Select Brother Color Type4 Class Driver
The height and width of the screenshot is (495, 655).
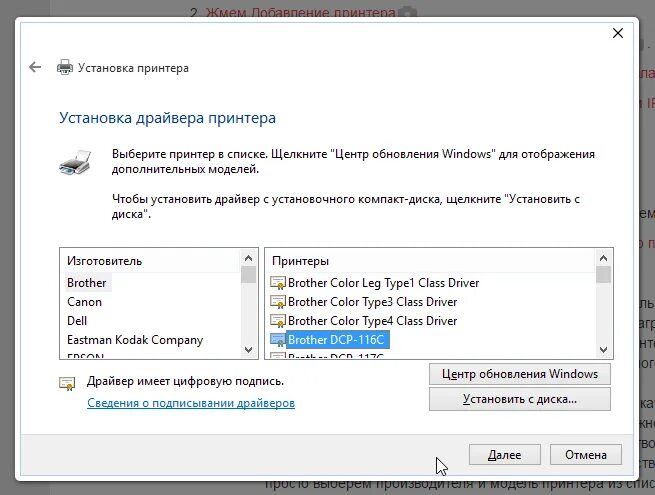372,320
